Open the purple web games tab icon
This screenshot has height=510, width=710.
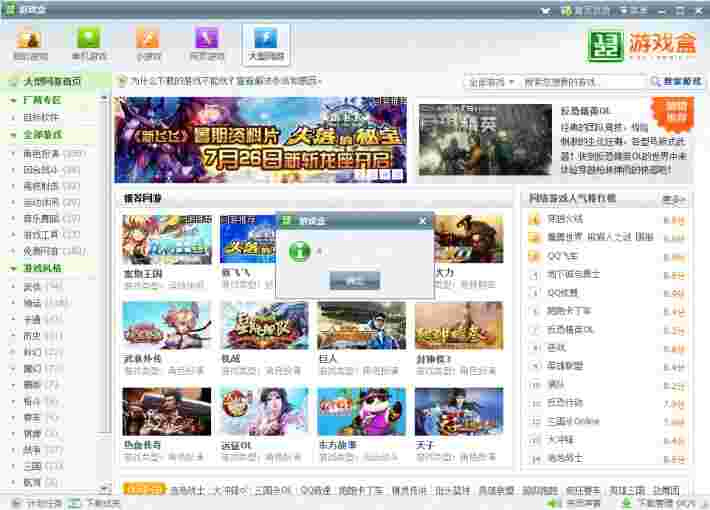207,37
